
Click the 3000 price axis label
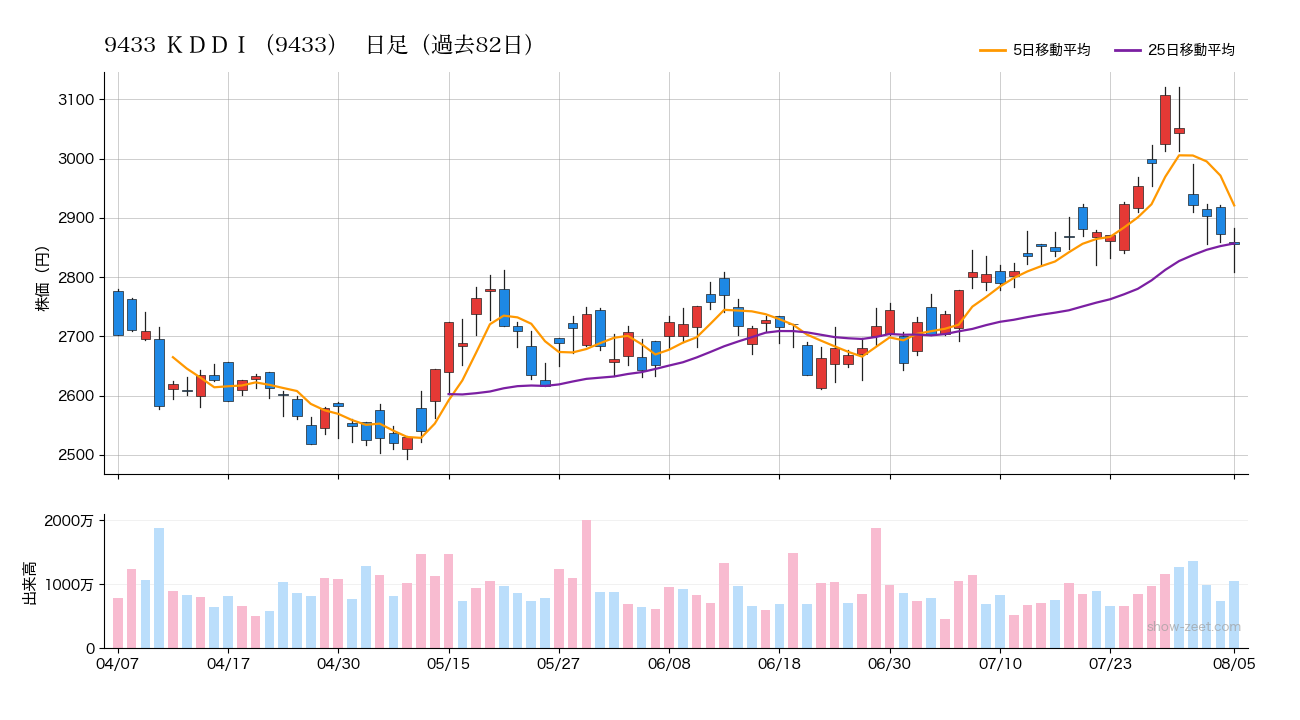tap(76, 159)
